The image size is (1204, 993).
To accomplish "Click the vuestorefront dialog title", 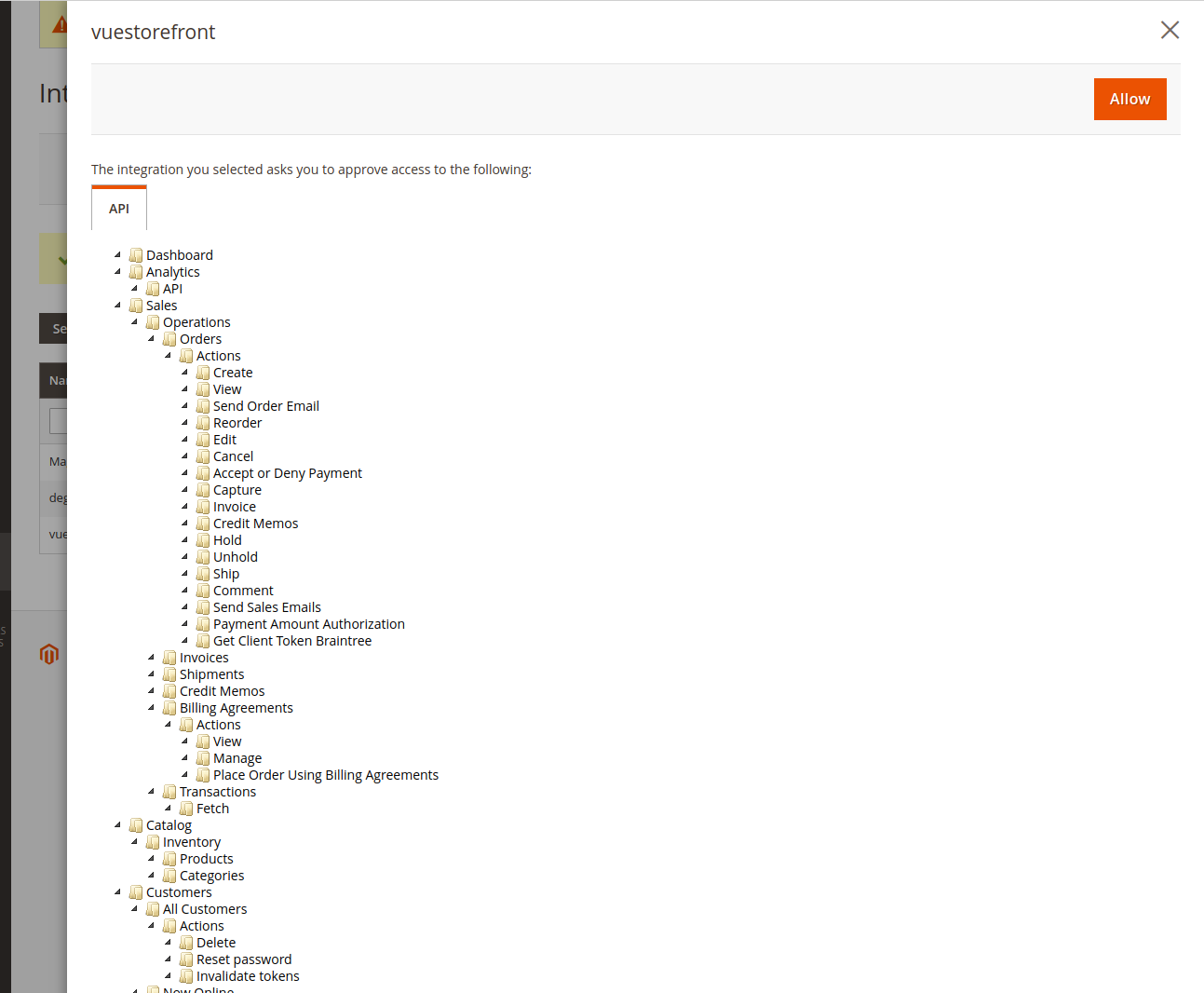I will [153, 32].
